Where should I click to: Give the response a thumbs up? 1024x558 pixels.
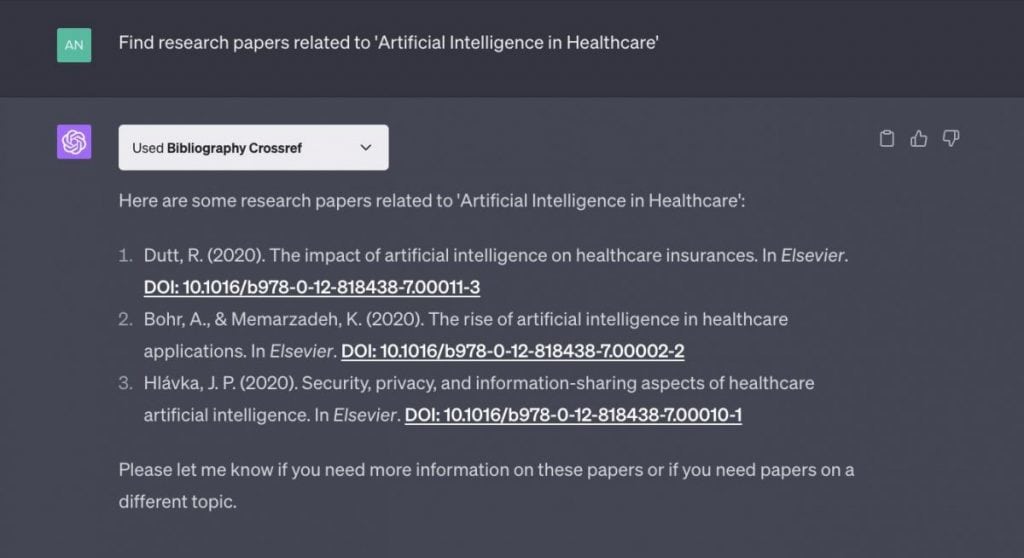click(919, 139)
